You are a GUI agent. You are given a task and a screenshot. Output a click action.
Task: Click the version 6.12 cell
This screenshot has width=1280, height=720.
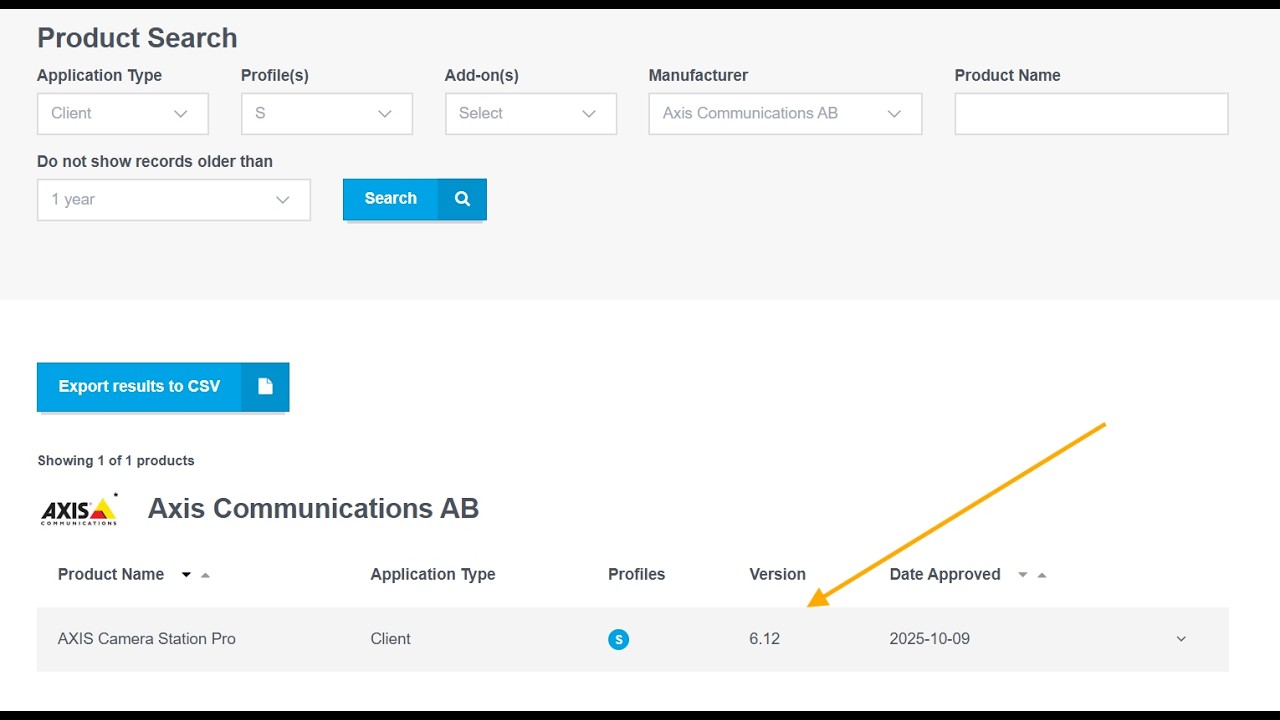click(x=764, y=639)
